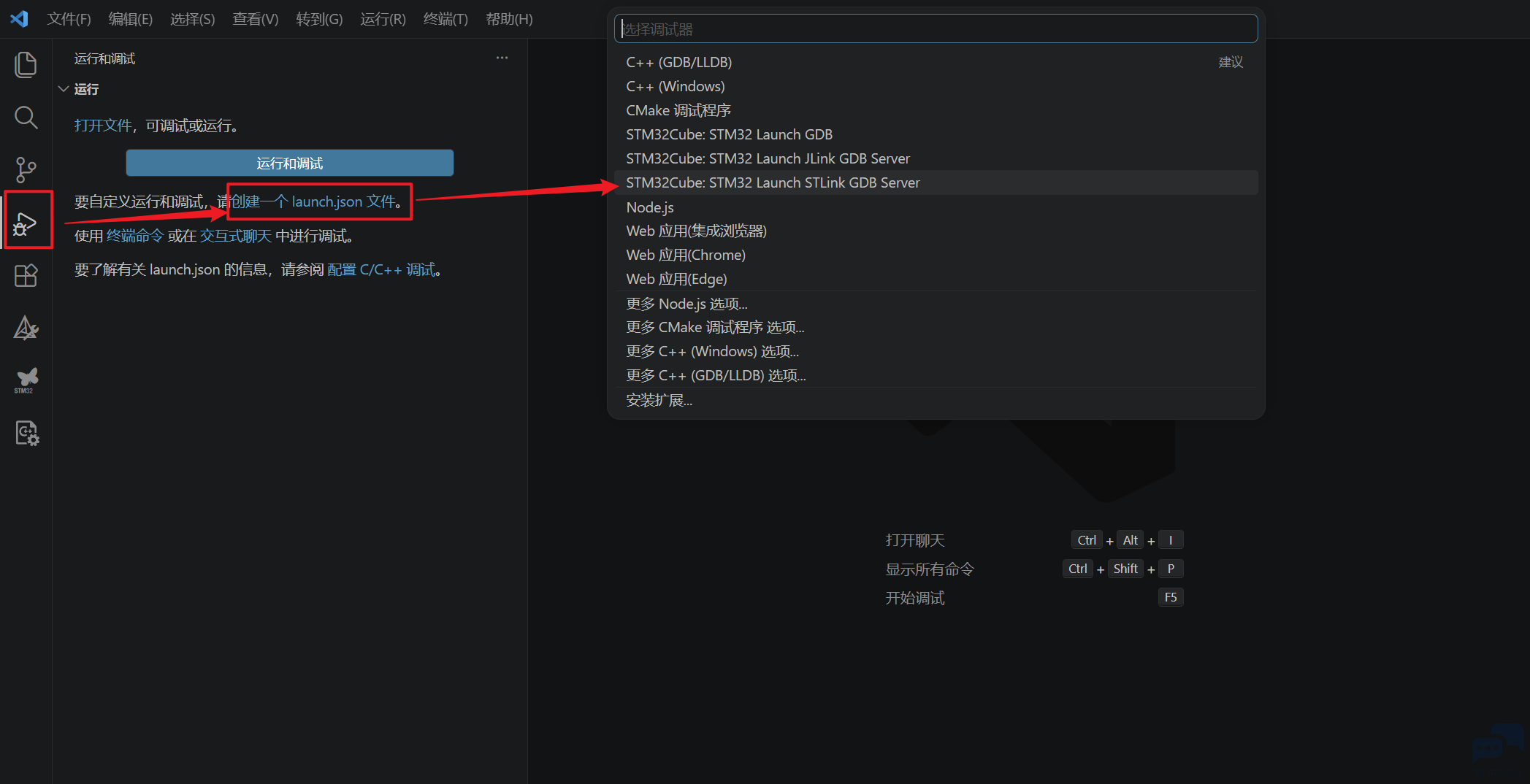Click the 打开文件 link

tap(103, 126)
